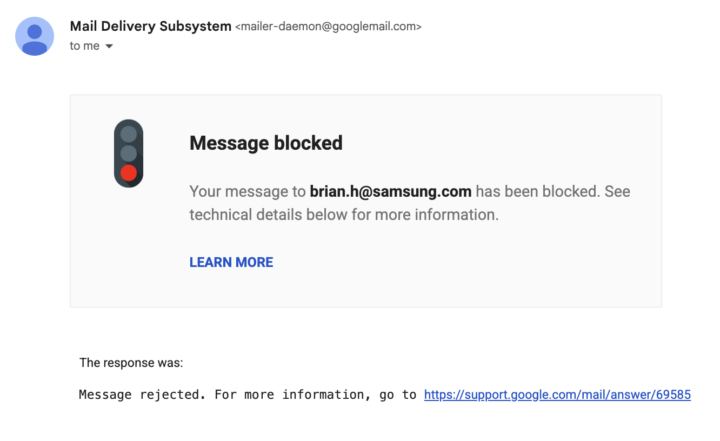Open the LEARN MORE link
This screenshot has width=720, height=441.
pos(231,262)
